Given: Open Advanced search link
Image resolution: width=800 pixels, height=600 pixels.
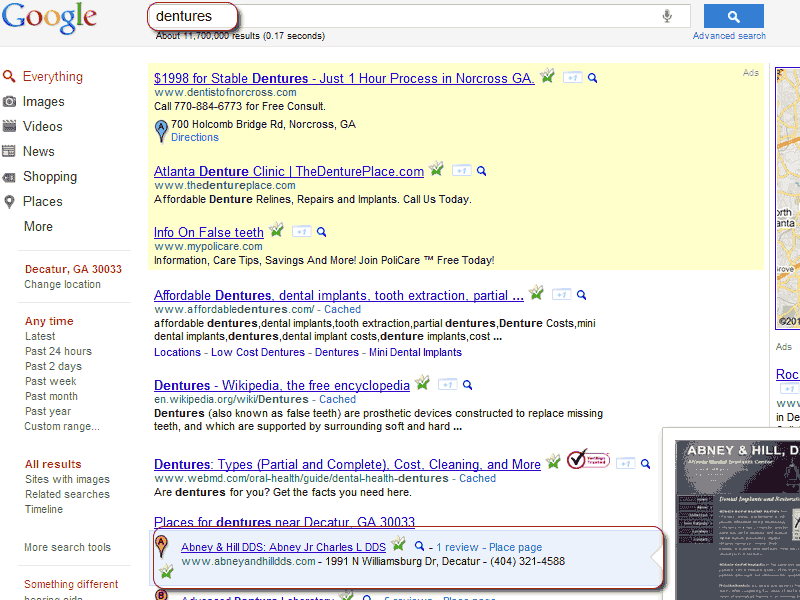Looking at the screenshot, I should 729,36.
